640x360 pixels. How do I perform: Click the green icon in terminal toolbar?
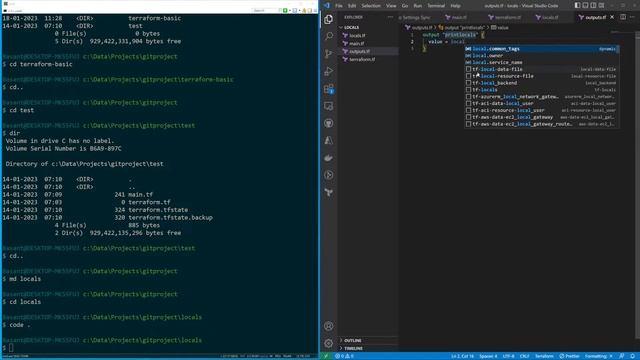285,10
